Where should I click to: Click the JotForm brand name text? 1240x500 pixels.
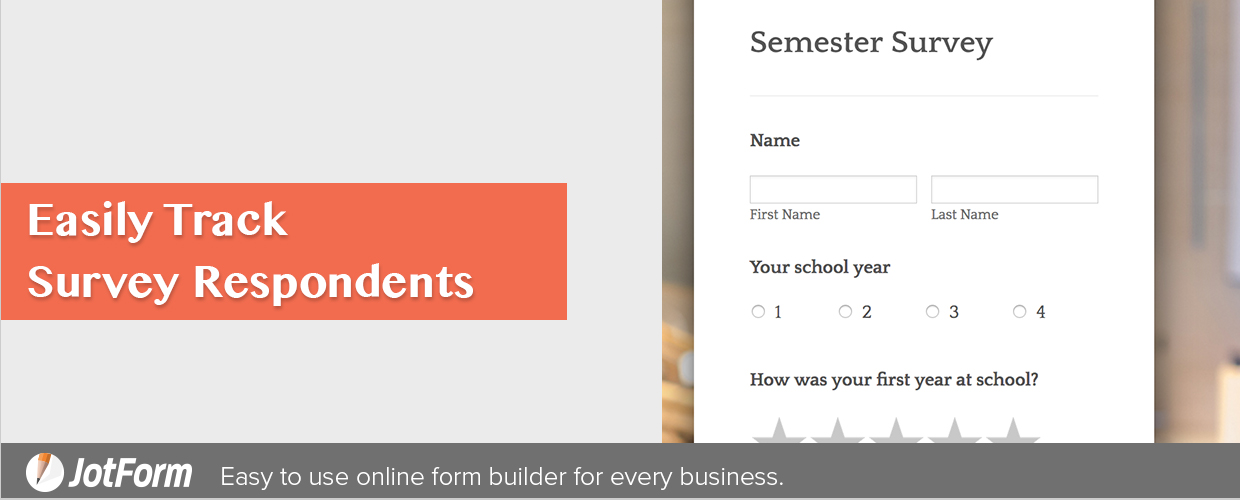point(130,473)
